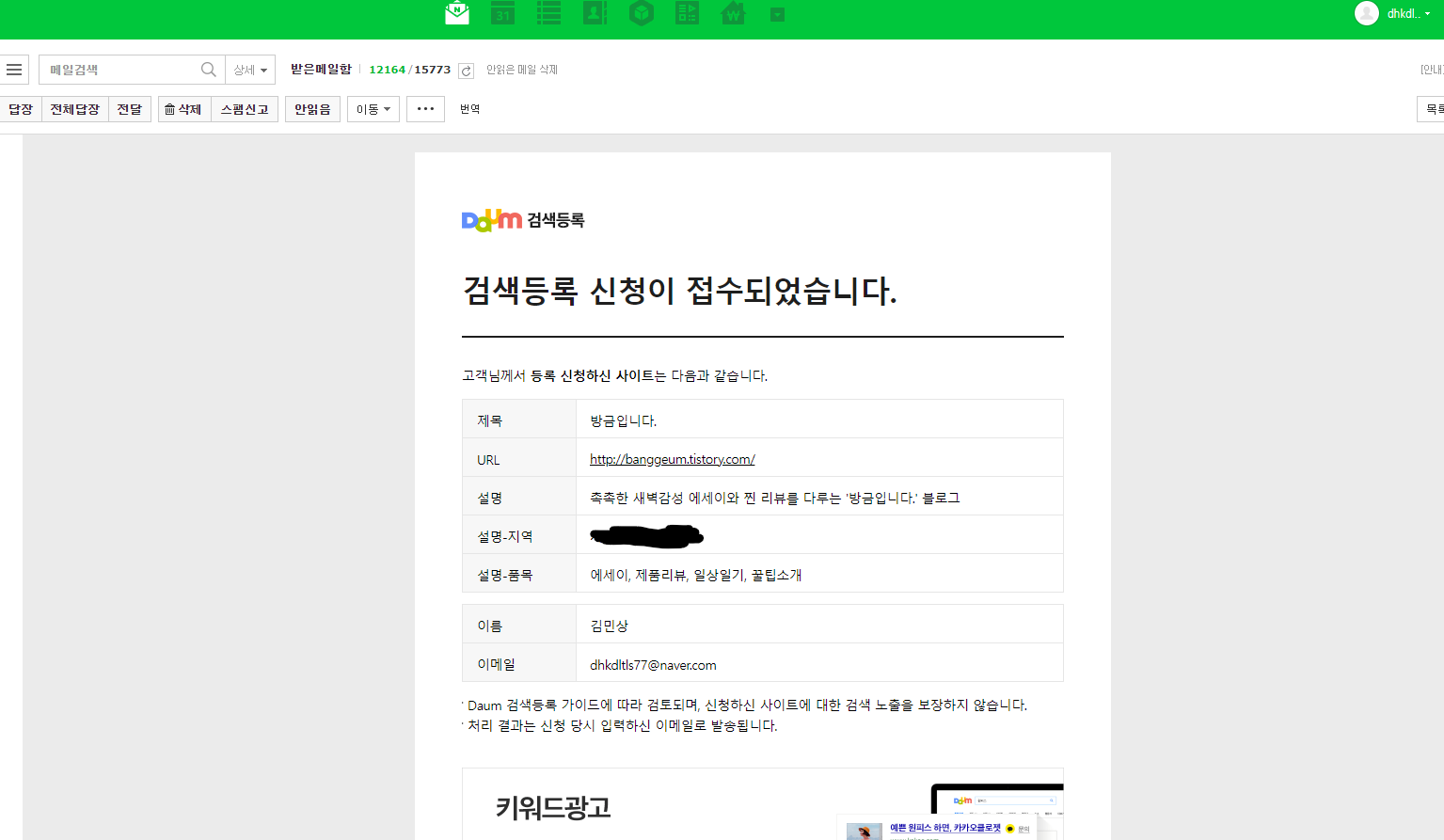The height and width of the screenshot is (840, 1444).
Task: Click the email dhkdltls77@naver.com
Action: tap(654, 664)
